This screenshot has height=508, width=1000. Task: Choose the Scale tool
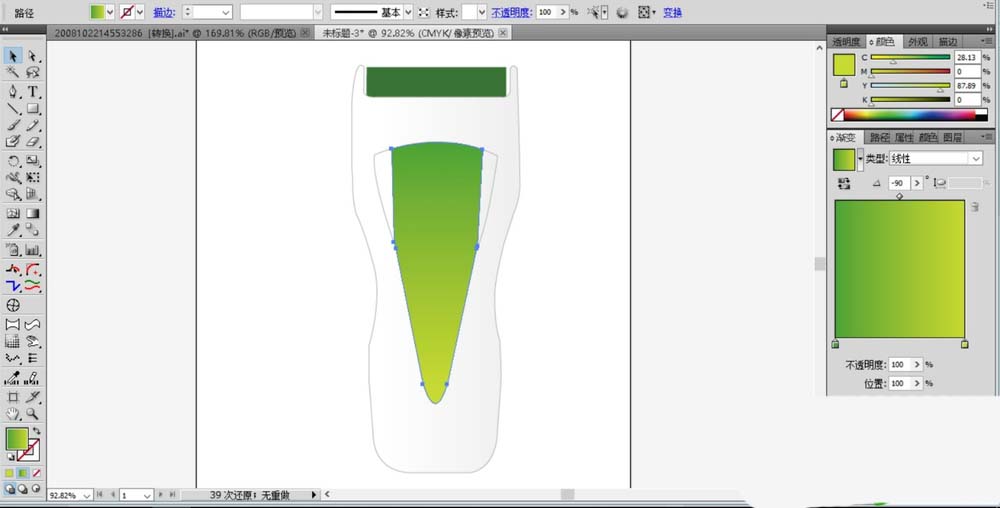coord(33,161)
